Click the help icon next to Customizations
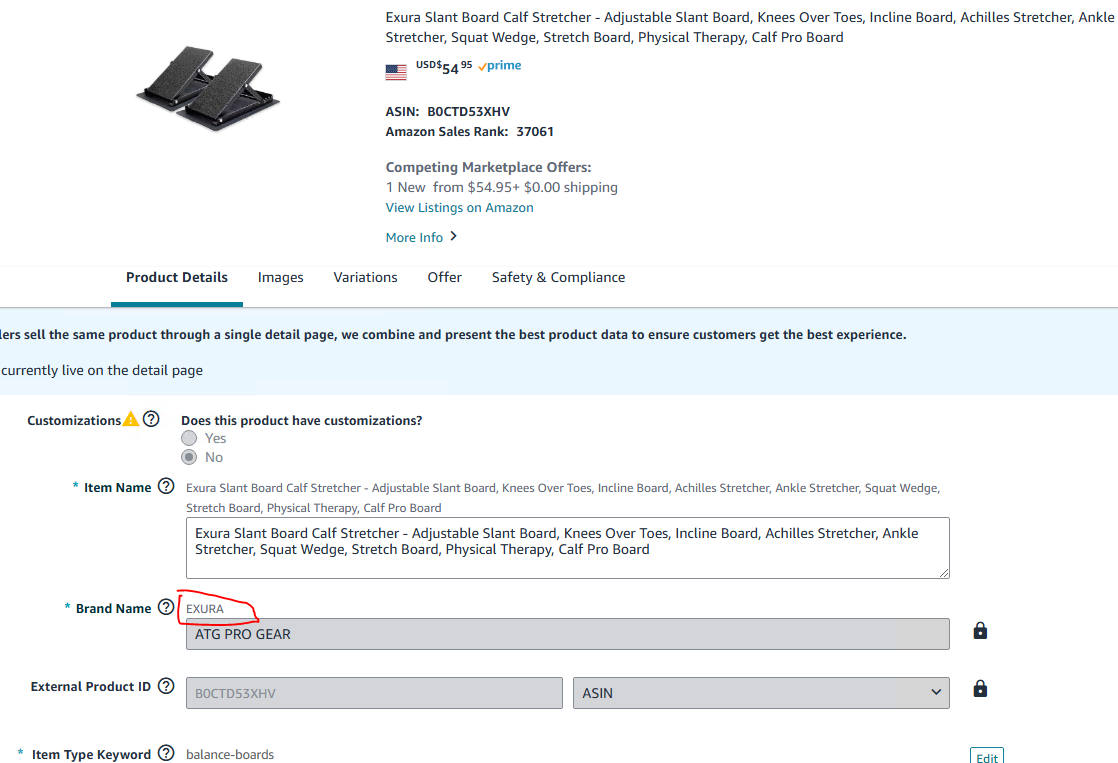This screenshot has height=763, width=1118. pyautogui.click(x=151, y=420)
